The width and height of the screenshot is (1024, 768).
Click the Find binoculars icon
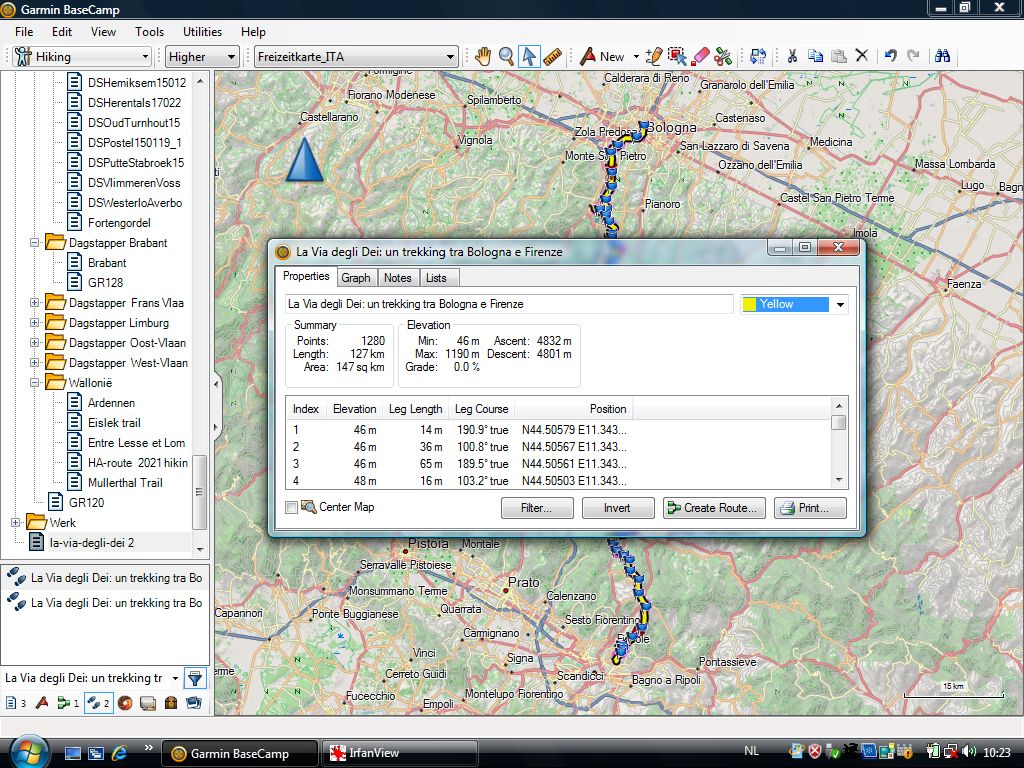941,57
